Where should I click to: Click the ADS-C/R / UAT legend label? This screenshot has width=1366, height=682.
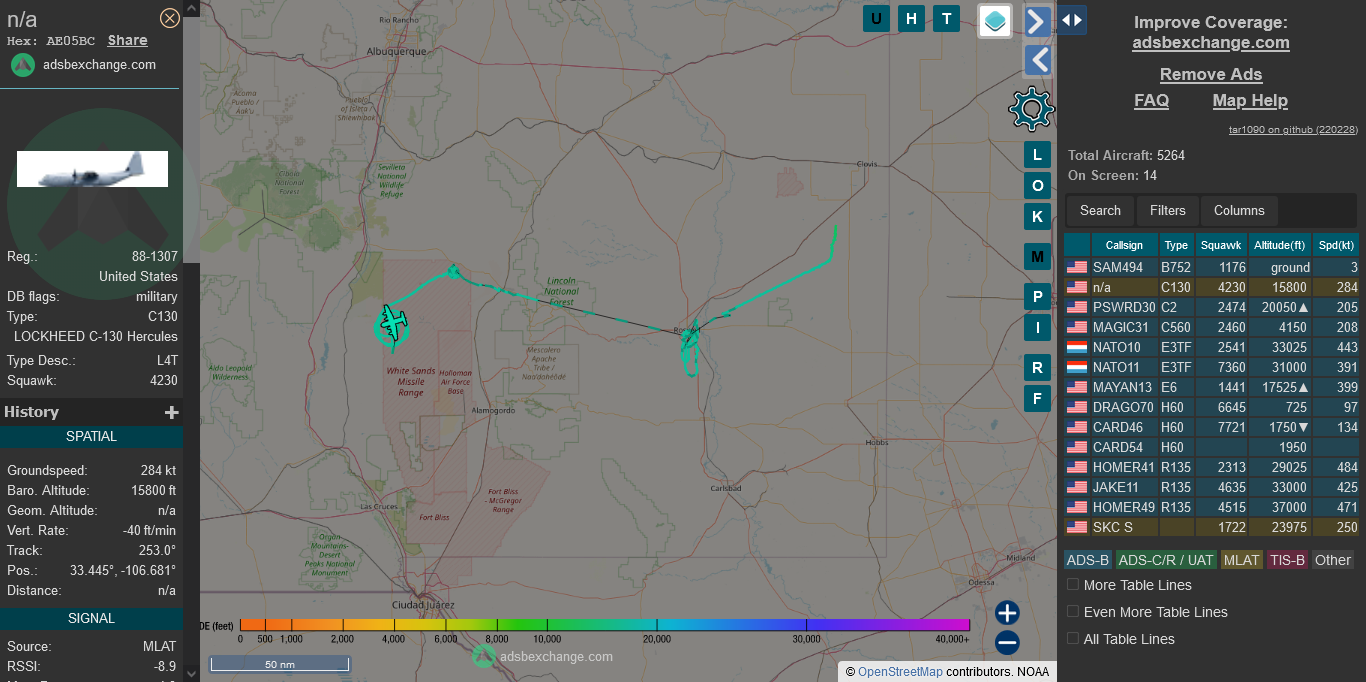coord(1166,560)
